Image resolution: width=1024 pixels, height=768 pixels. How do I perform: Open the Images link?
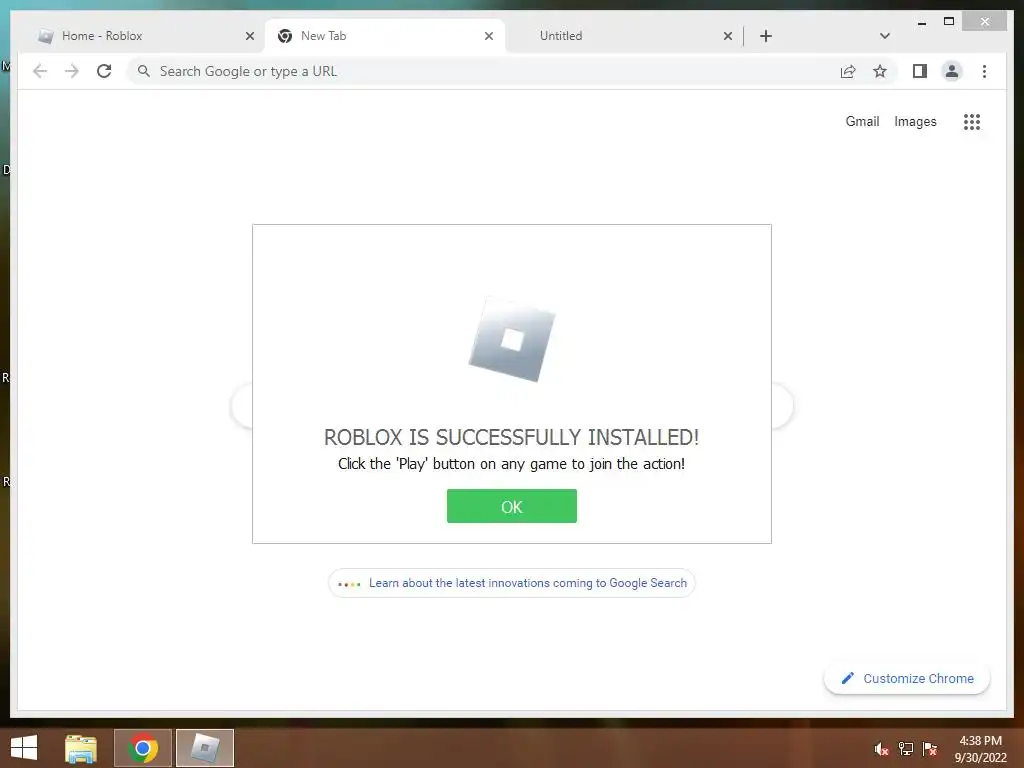click(915, 121)
